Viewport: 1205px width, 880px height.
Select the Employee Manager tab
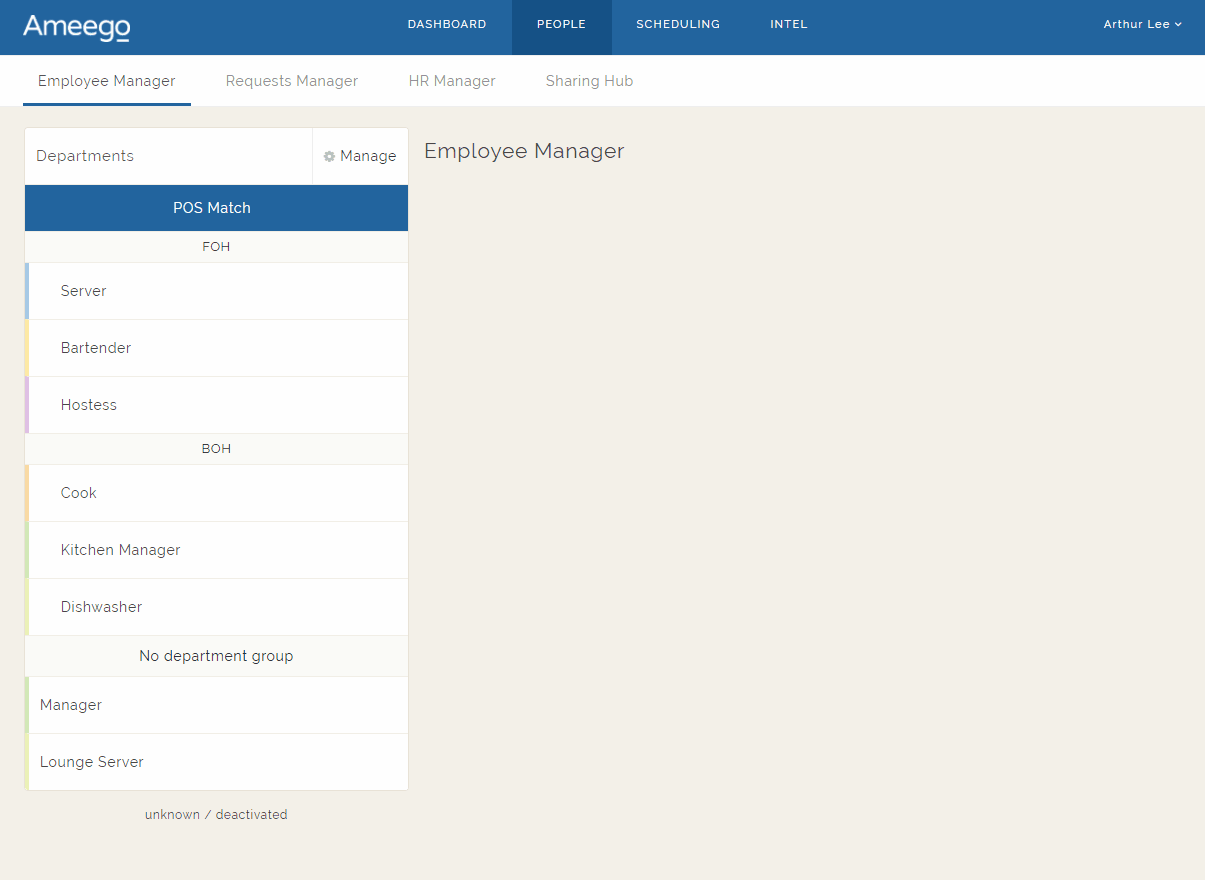point(107,81)
